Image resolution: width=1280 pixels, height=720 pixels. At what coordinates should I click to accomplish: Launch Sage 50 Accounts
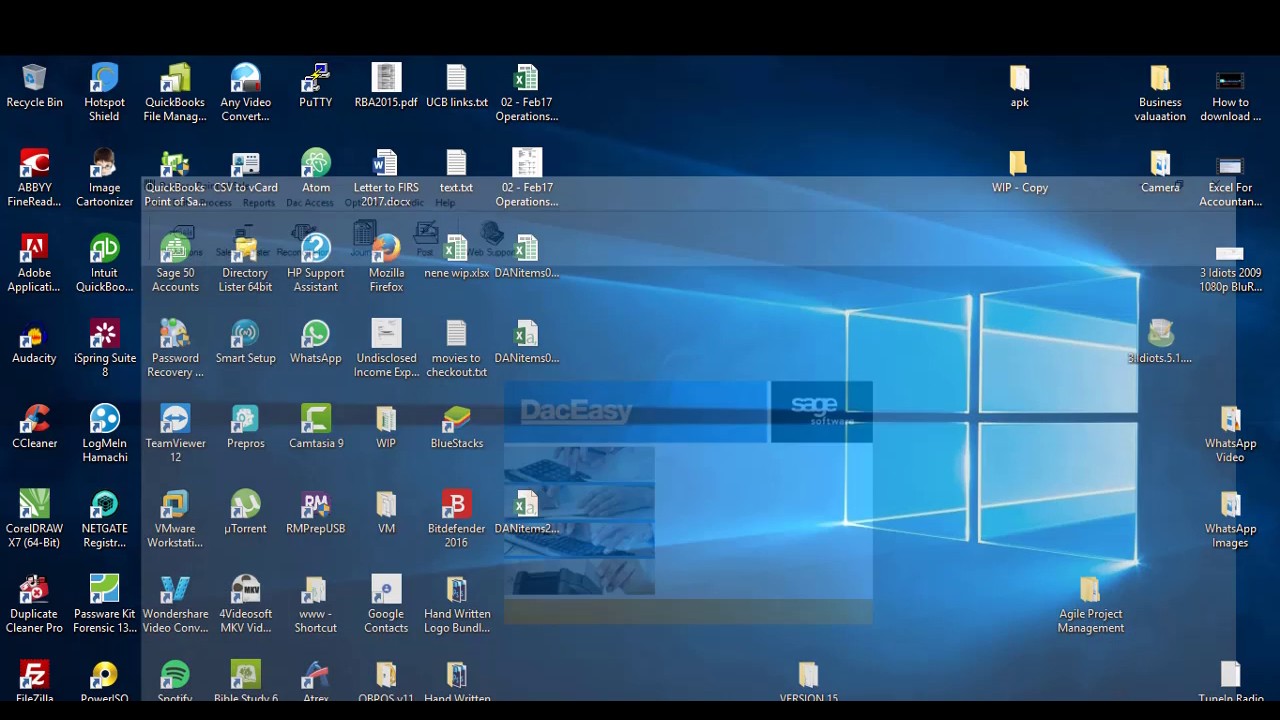(175, 263)
